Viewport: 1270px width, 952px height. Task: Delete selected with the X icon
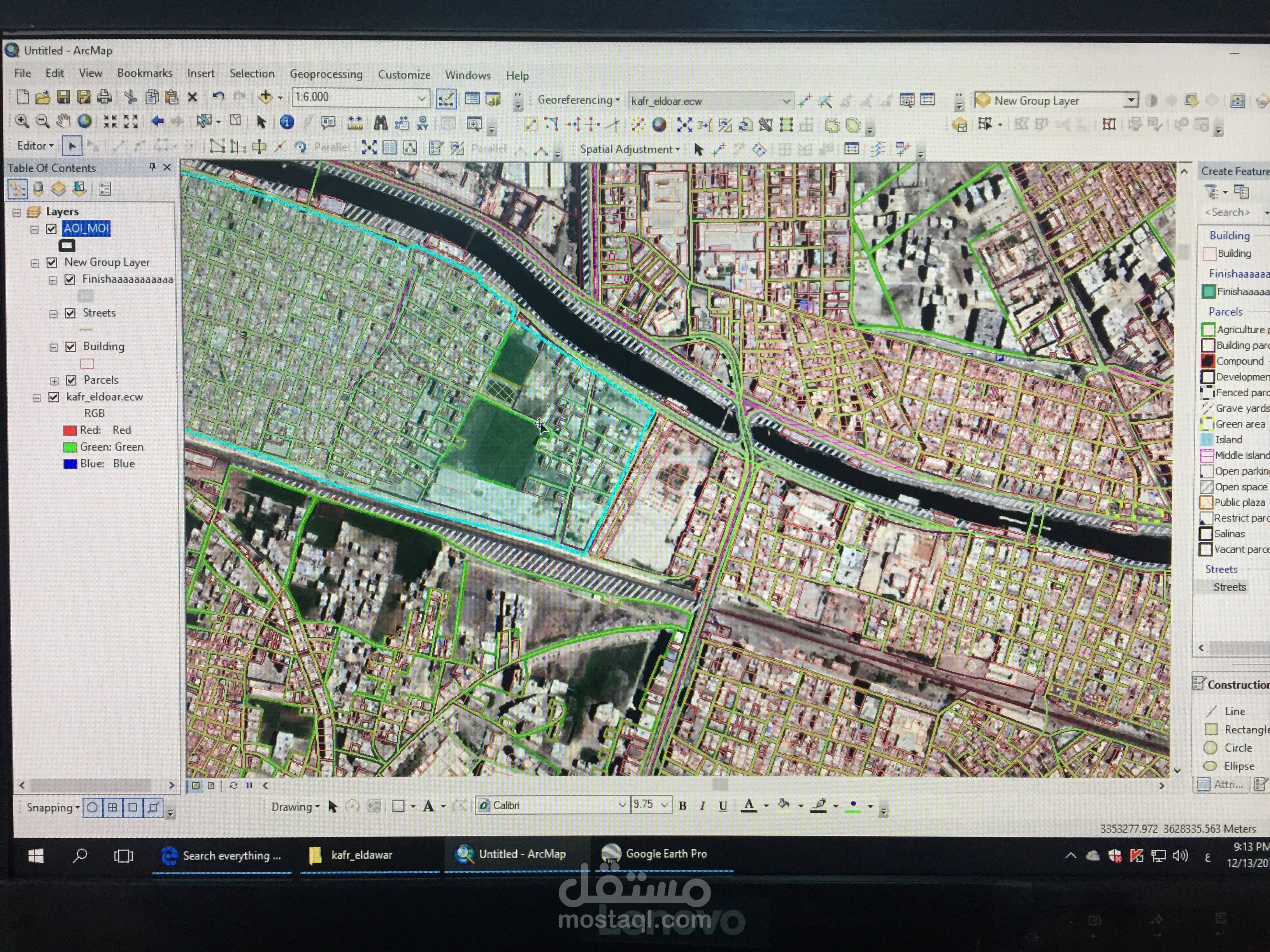pyautogui.click(x=193, y=97)
